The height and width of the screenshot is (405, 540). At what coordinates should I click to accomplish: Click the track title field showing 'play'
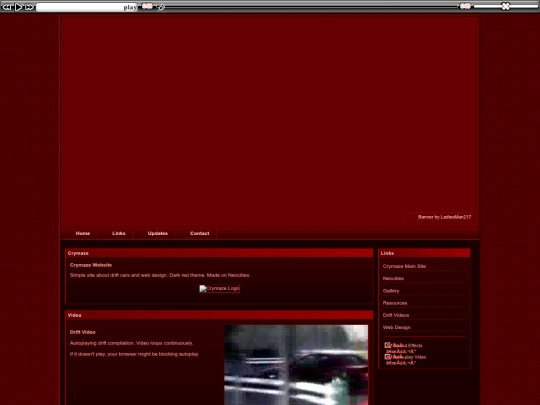[x=87, y=7]
